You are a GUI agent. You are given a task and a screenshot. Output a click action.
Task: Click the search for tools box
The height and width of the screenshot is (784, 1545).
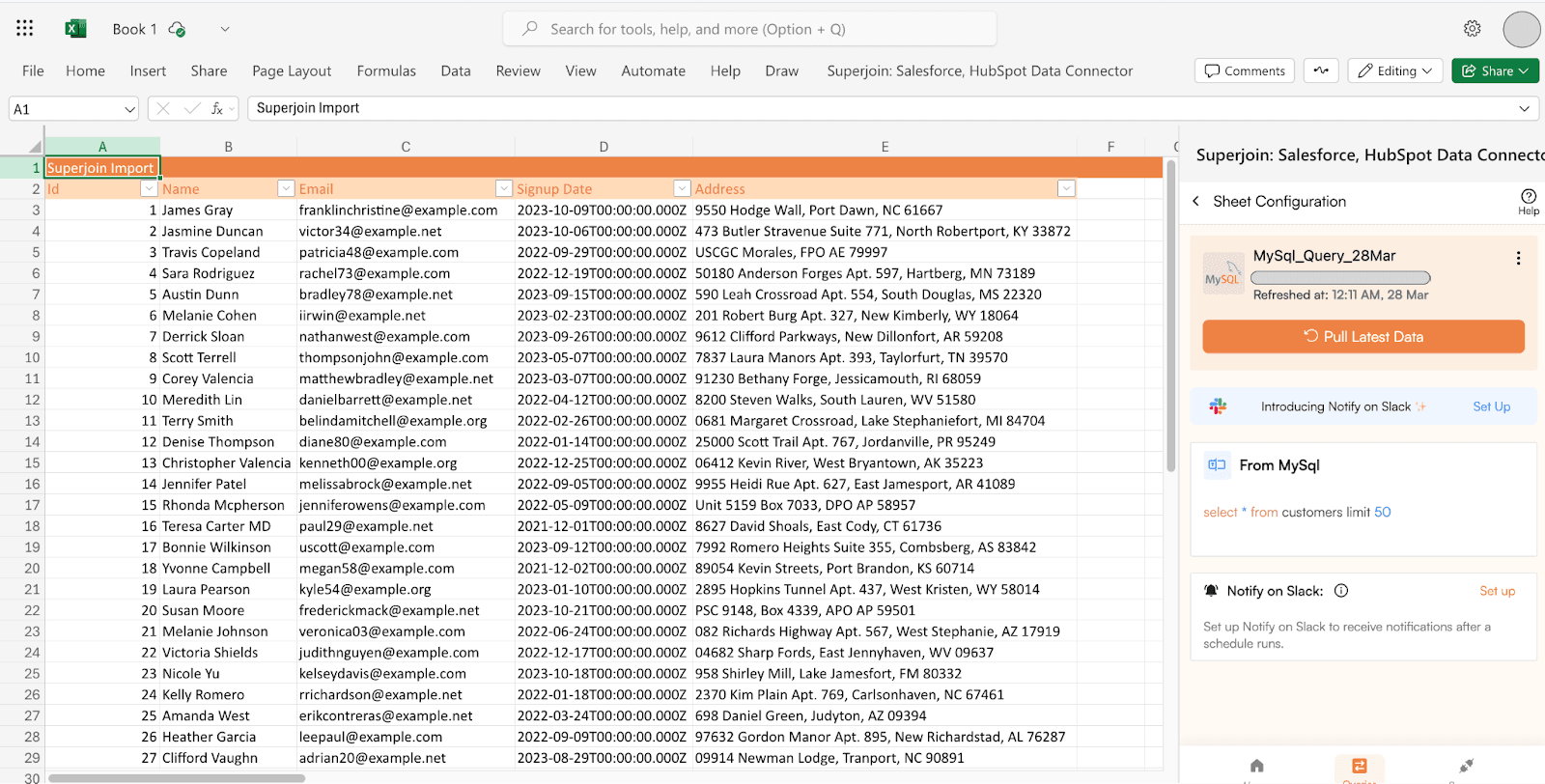749,29
